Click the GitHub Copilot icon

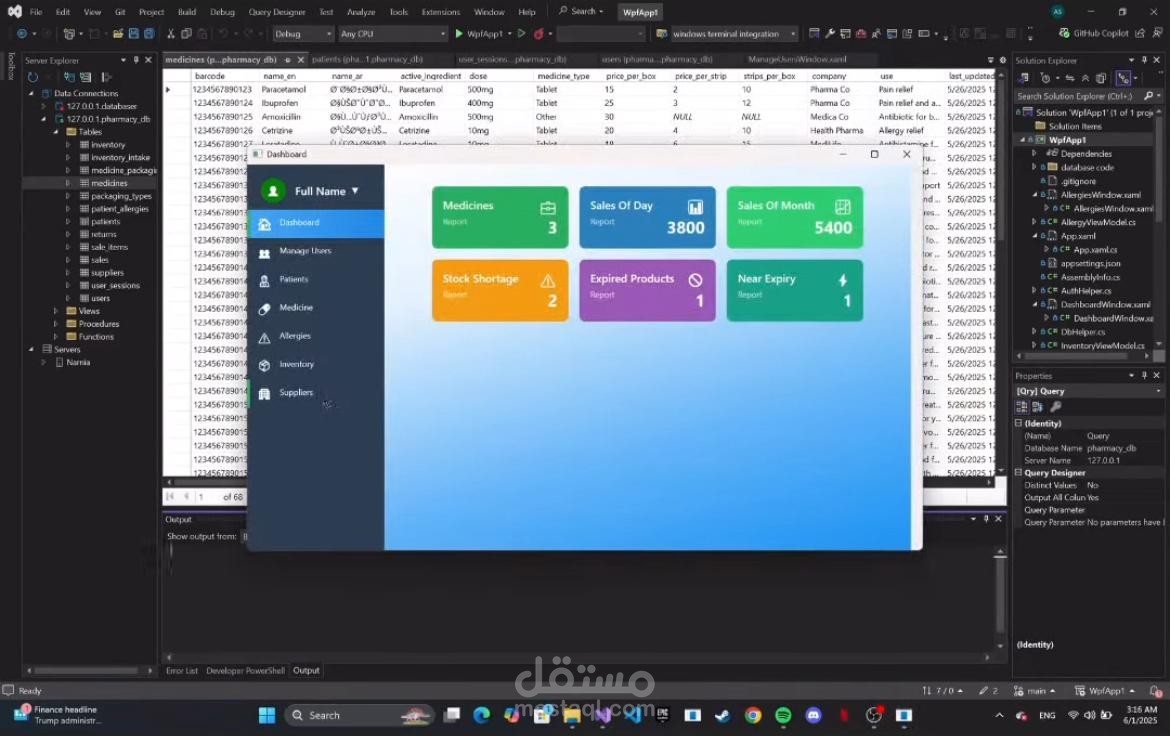(x=1064, y=34)
